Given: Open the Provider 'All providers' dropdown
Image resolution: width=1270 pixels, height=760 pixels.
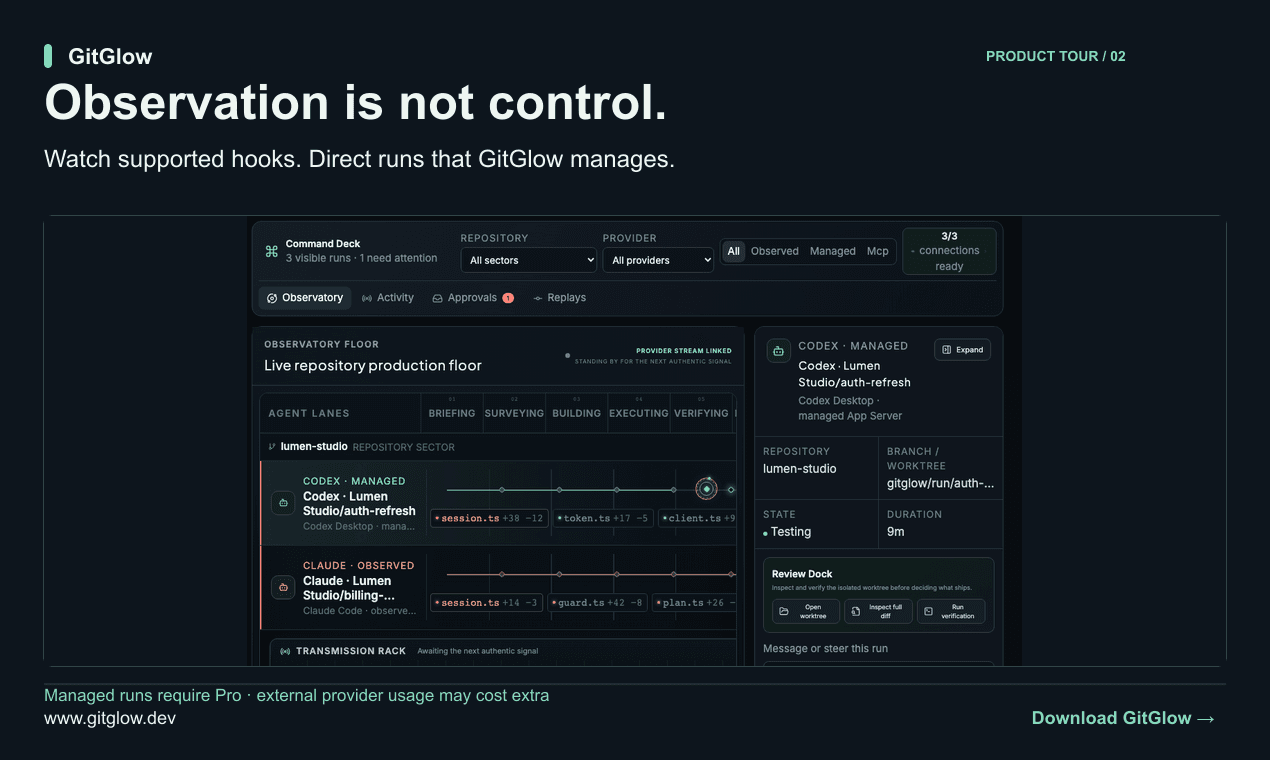Looking at the screenshot, I should pyautogui.click(x=658, y=260).
